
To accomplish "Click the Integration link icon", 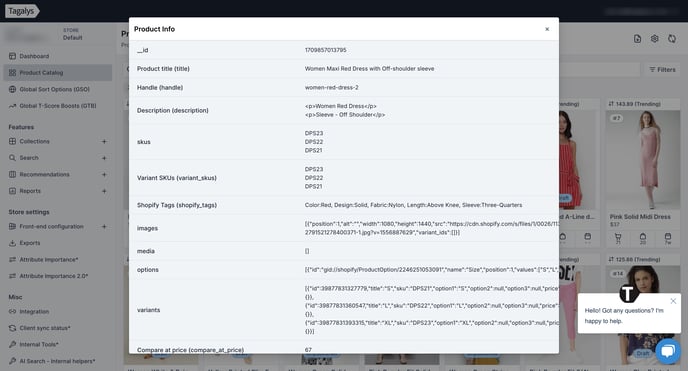I will pos(12,312).
